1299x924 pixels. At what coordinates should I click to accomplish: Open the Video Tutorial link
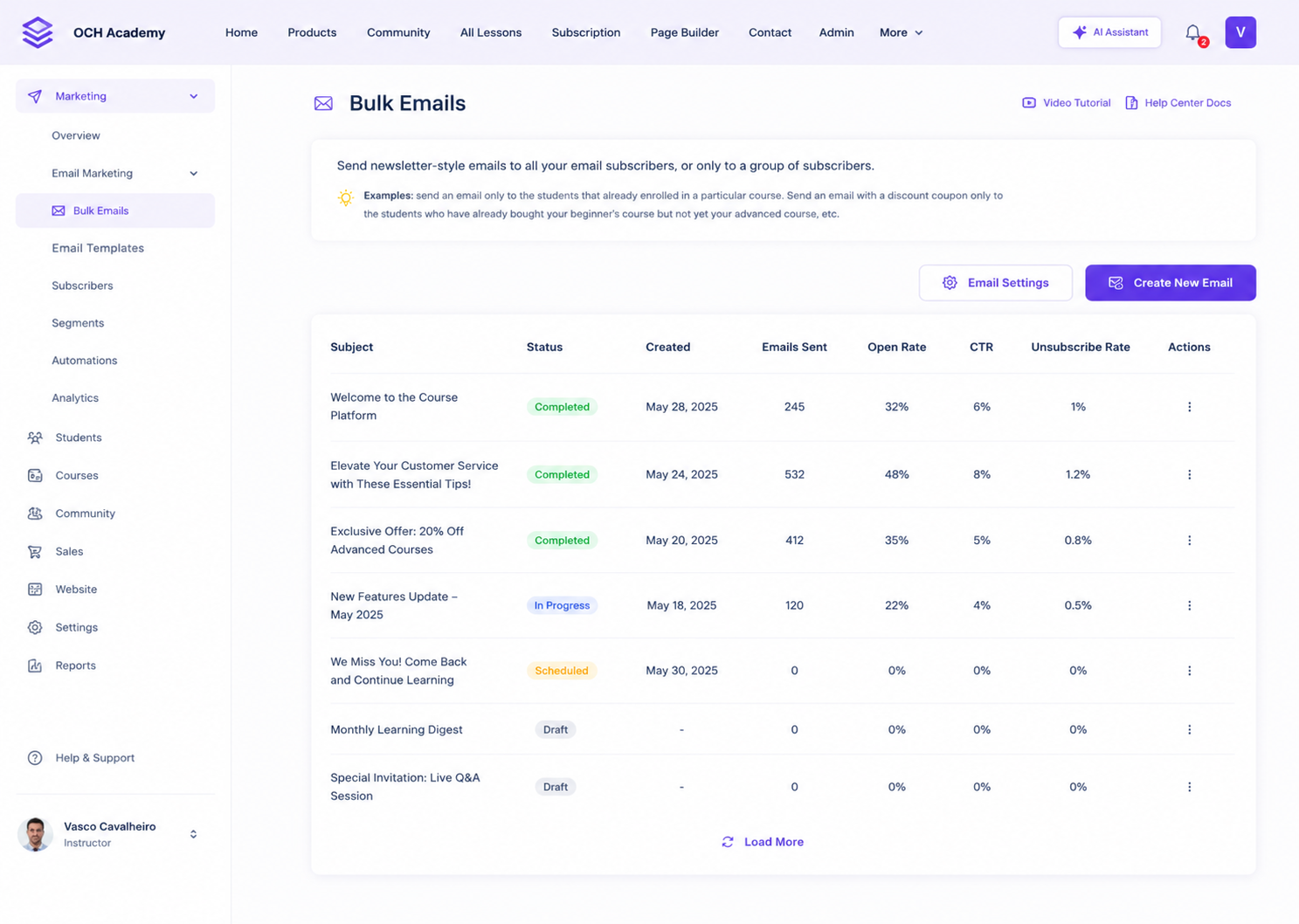1067,103
